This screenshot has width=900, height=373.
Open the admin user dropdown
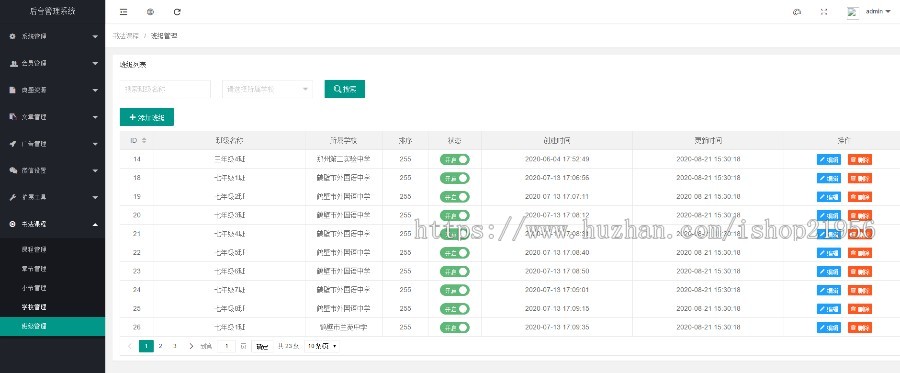click(x=878, y=11)
